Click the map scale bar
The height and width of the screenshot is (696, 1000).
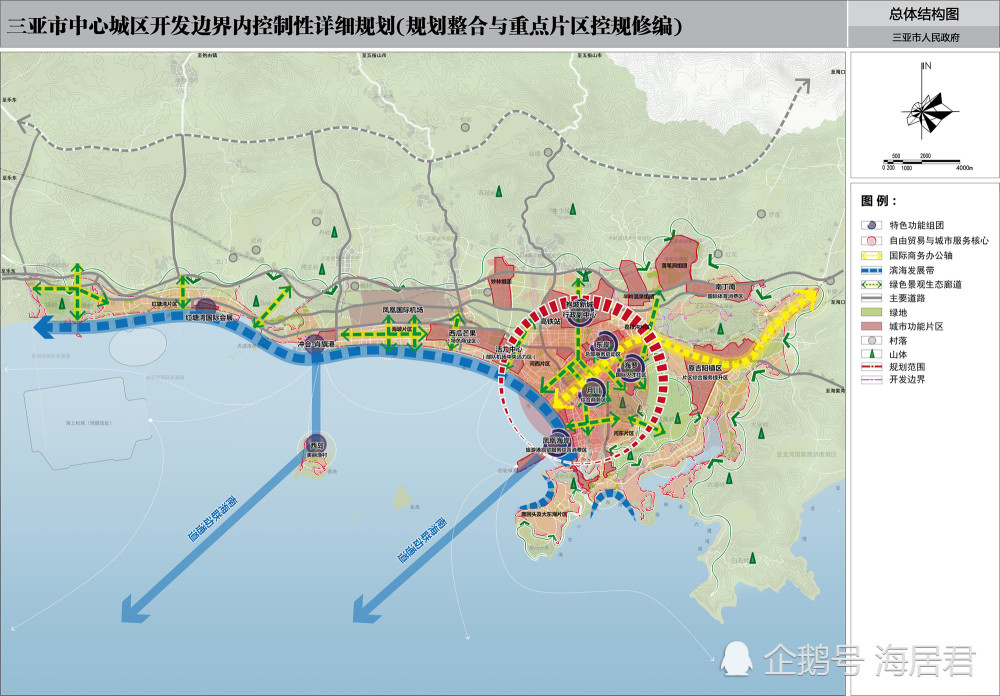(927, 162)
